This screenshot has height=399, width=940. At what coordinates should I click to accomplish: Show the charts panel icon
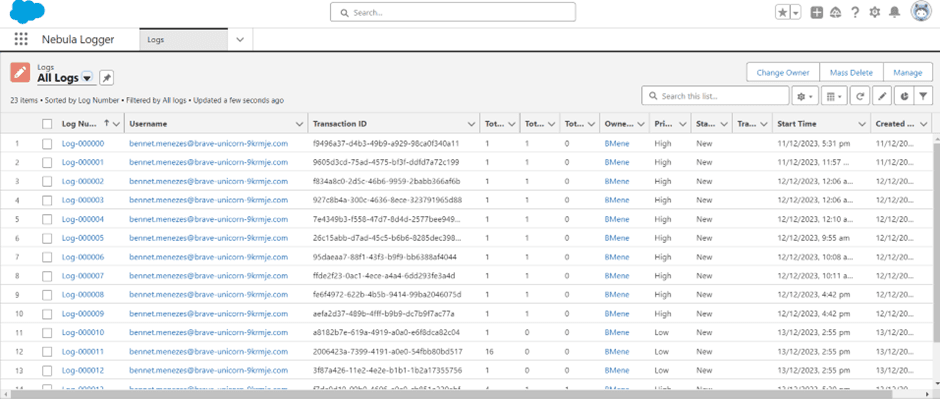click(903, 96)
